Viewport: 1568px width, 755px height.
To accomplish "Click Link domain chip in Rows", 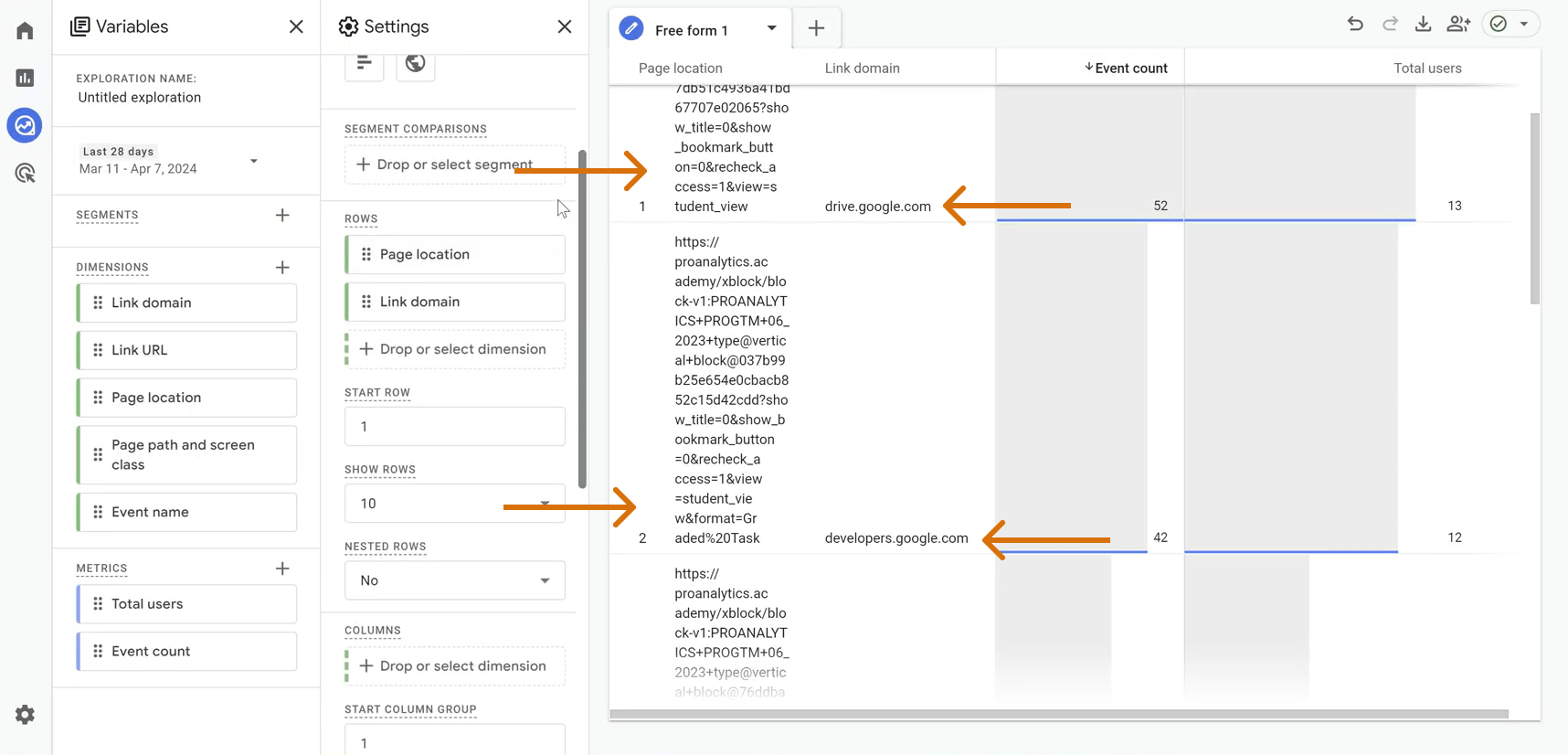I will pos(455,302).
